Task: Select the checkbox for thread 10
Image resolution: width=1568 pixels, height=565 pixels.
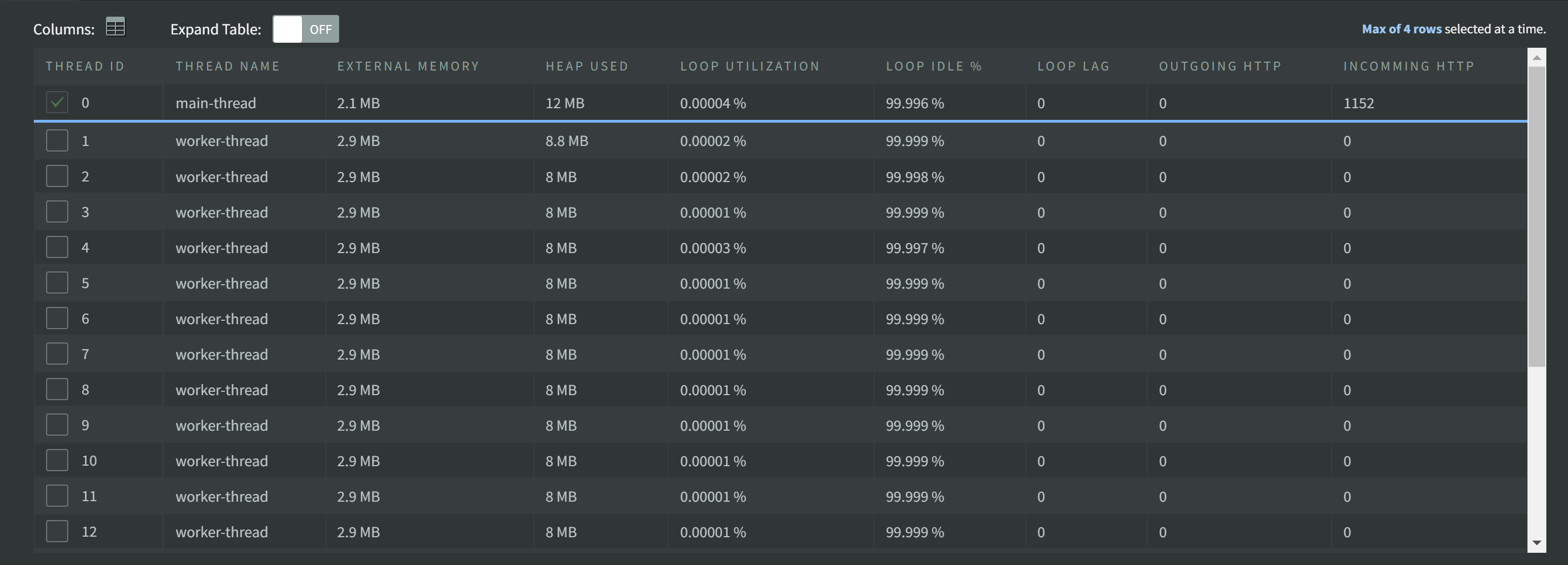Action: pos(57,460)
